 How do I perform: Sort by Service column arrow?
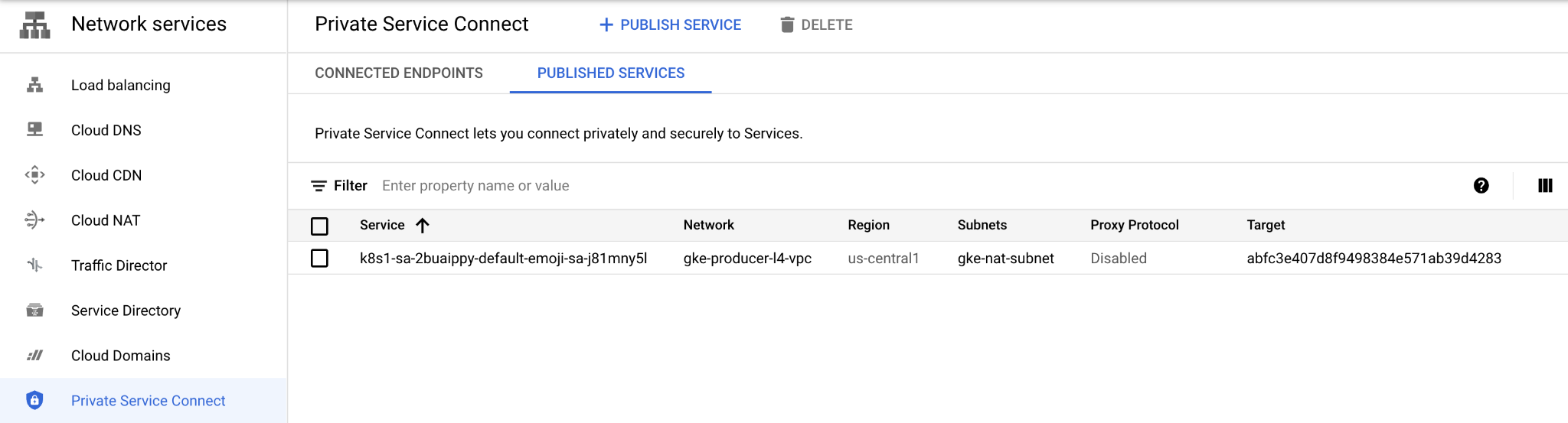423,225
